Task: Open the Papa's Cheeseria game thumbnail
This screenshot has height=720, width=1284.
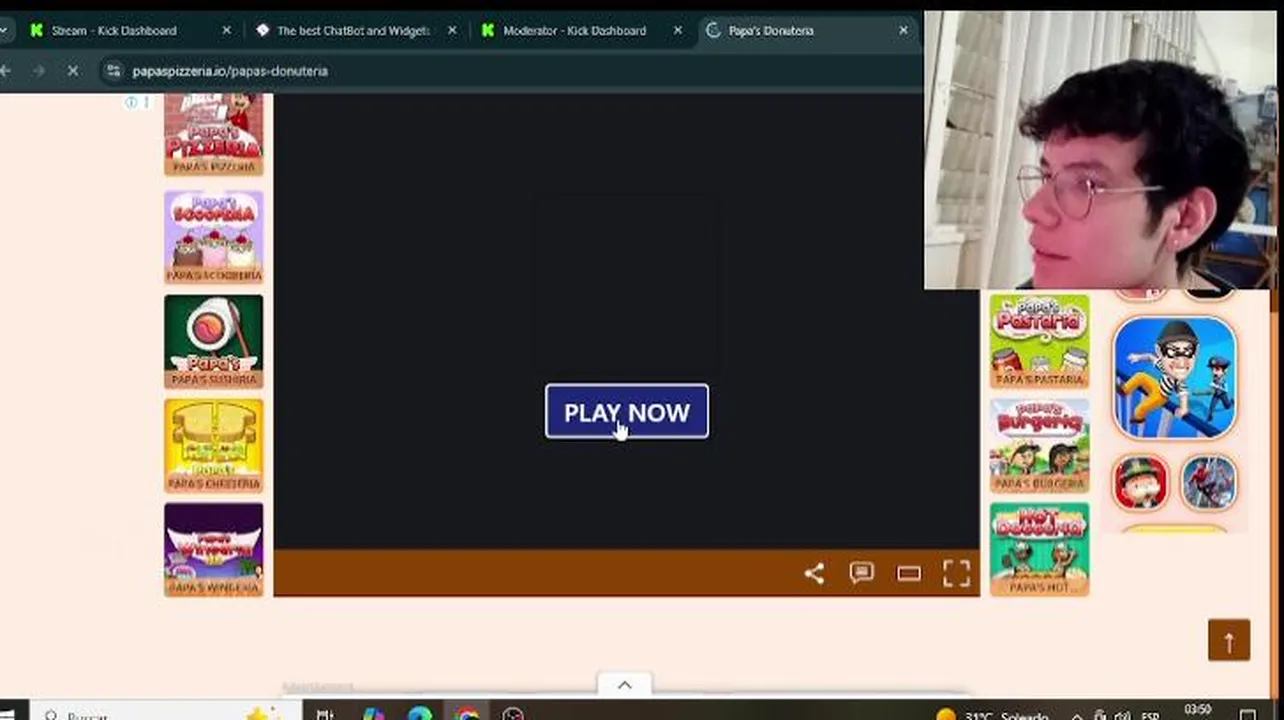Action: [214, 445]
